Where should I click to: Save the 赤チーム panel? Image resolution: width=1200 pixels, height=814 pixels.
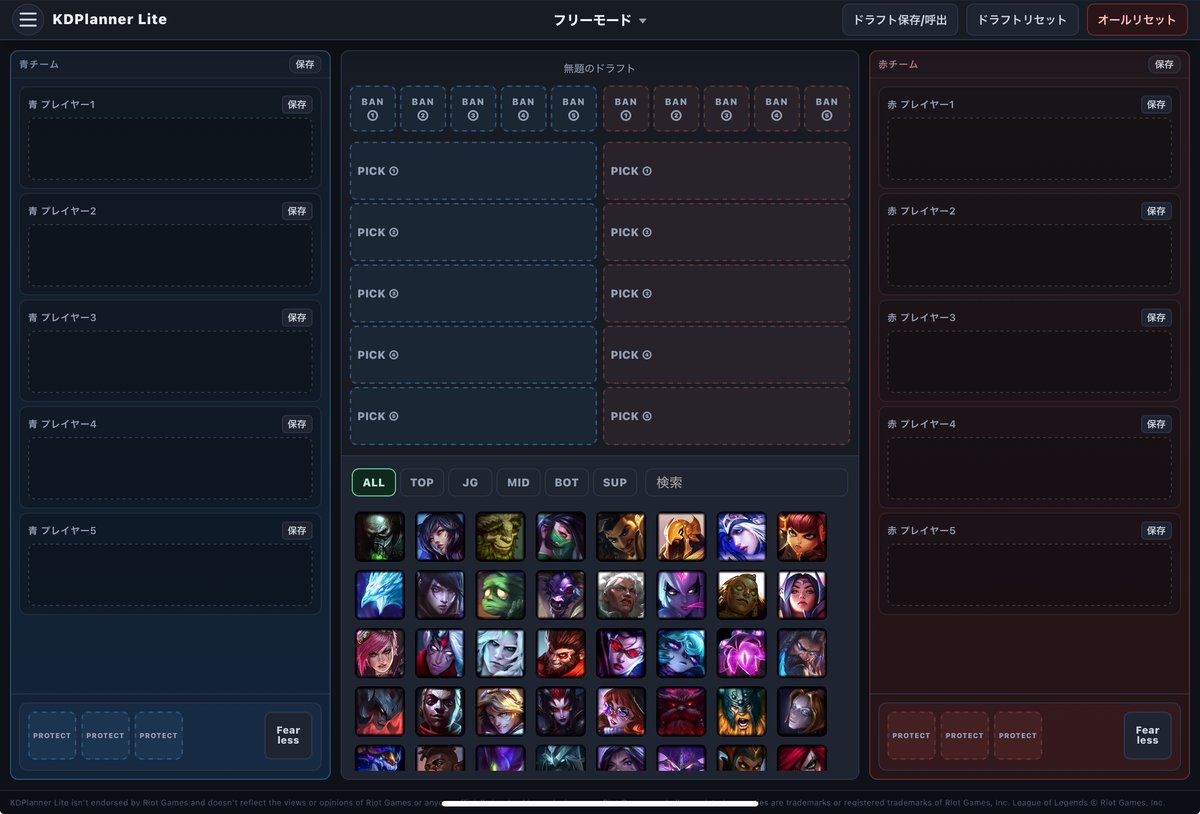pyautogui.click(x=1164, y=64)
